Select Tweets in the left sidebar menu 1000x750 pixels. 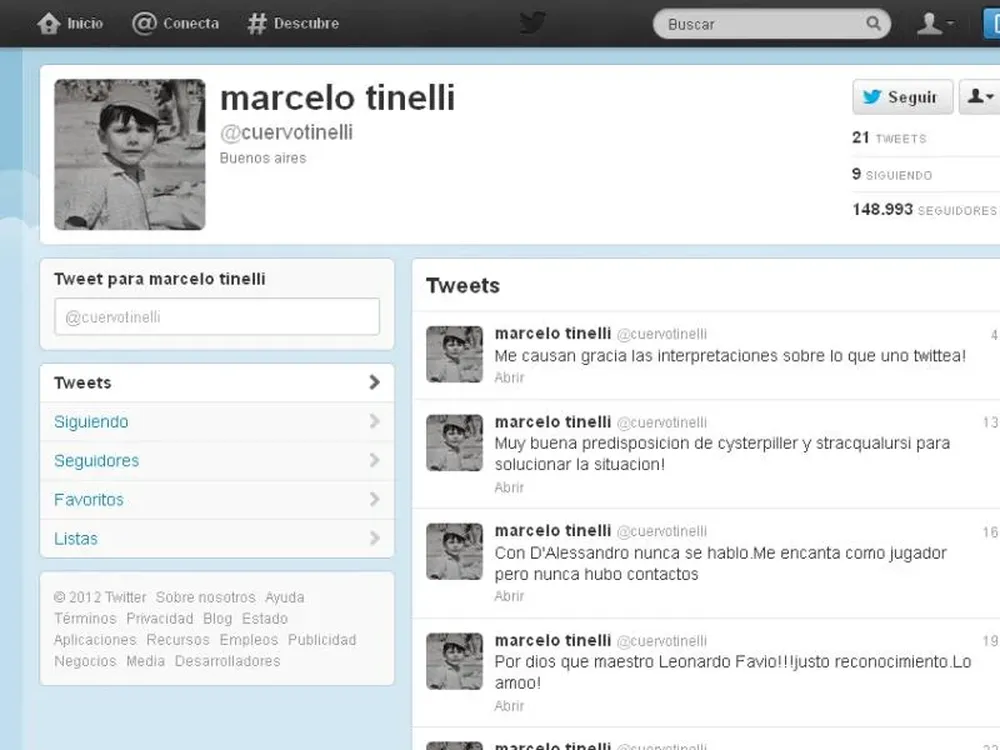click(x=82, y=383)
